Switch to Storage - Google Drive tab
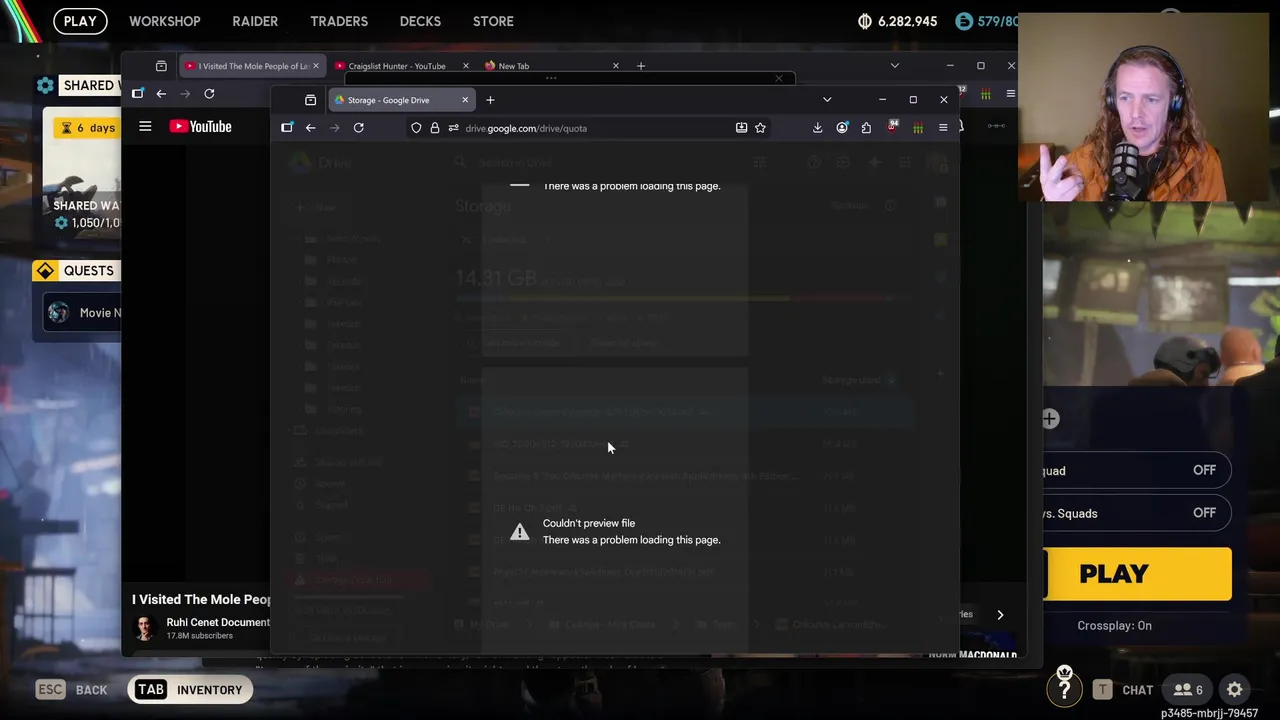 pyautogui.click(x=401, y=100)
